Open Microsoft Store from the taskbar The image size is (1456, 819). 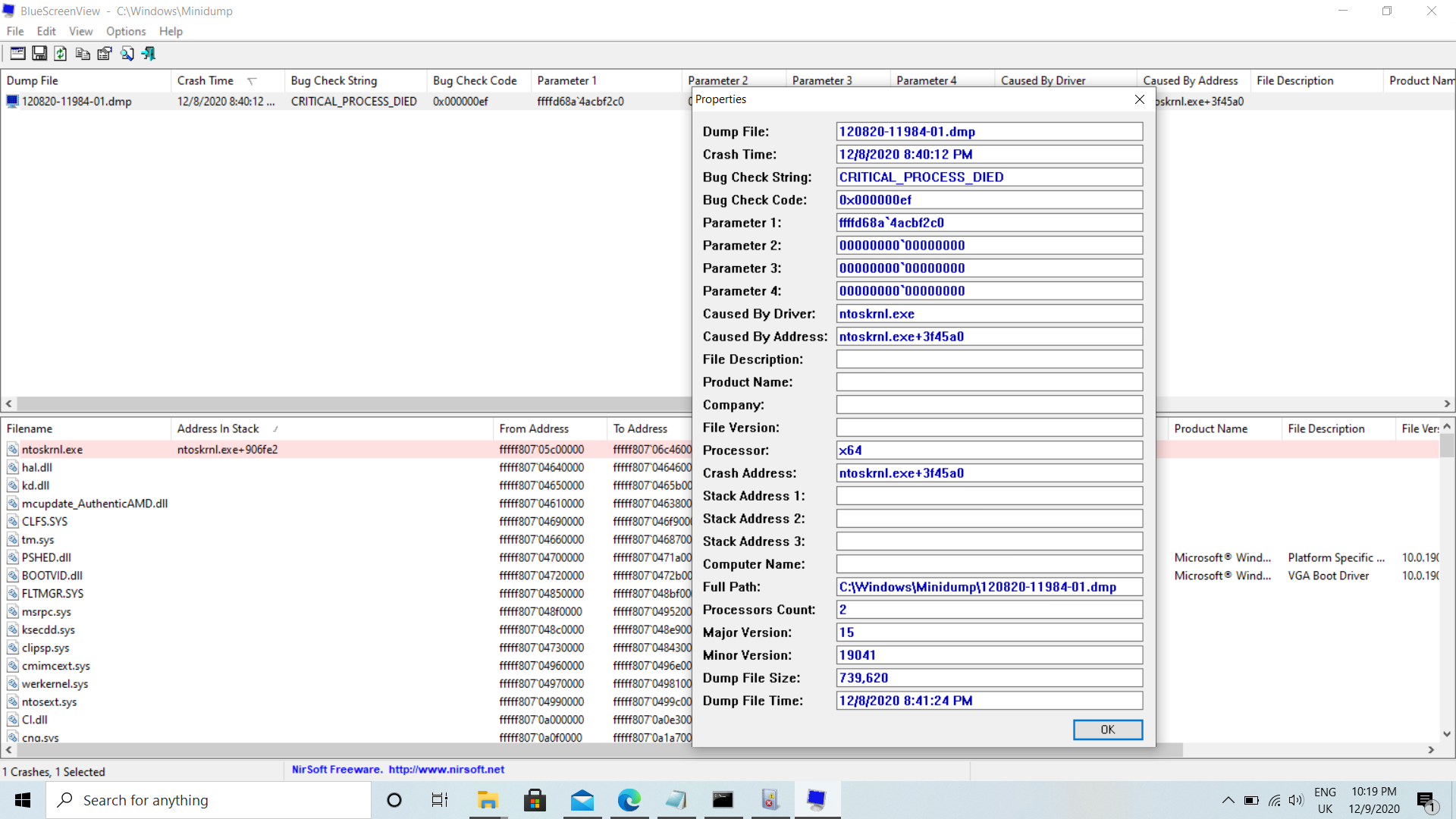[x=535, y=800]
